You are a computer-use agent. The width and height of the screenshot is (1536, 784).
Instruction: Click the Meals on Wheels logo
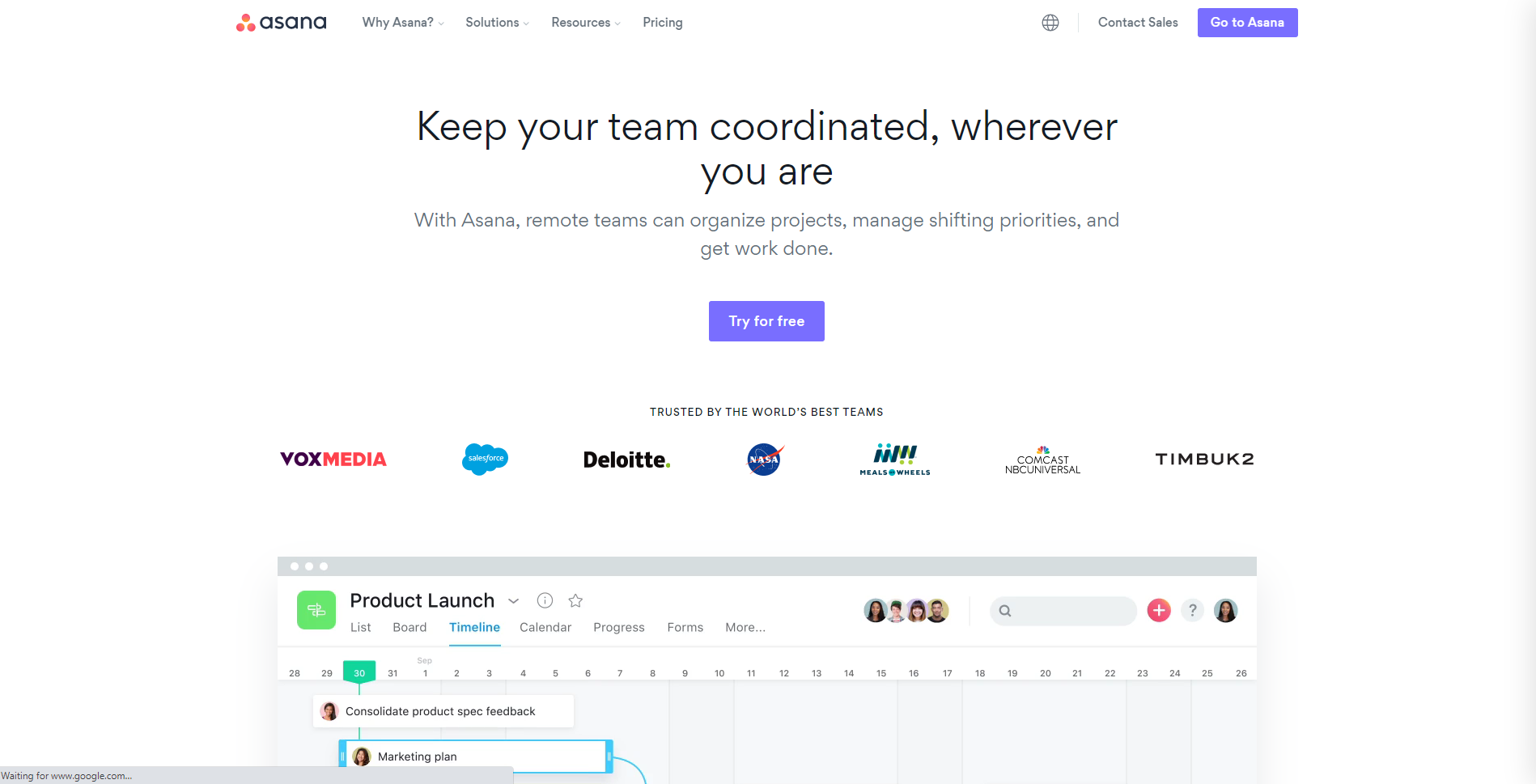click(x=895, y=460)
